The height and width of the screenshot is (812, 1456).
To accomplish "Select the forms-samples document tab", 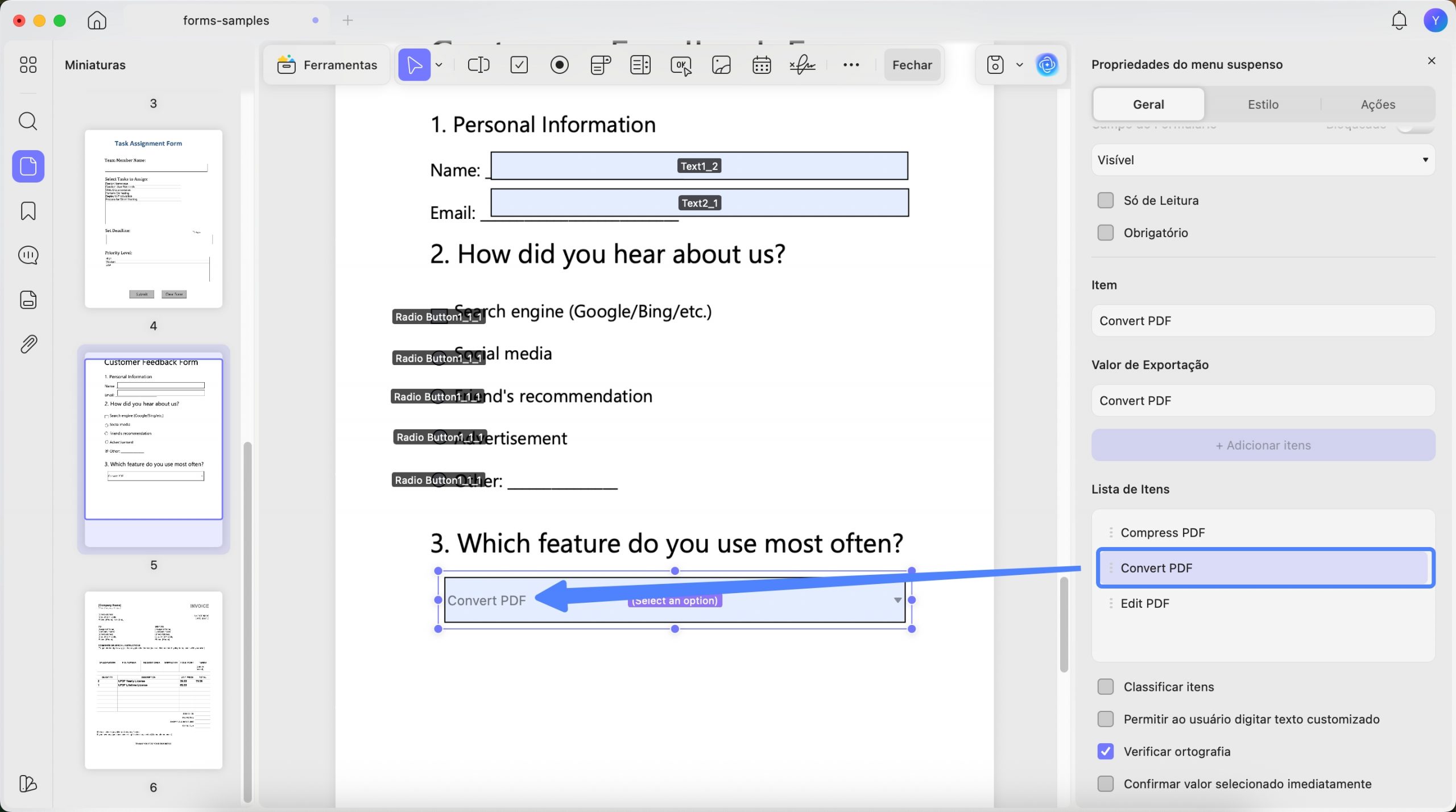I will point(226,20).
